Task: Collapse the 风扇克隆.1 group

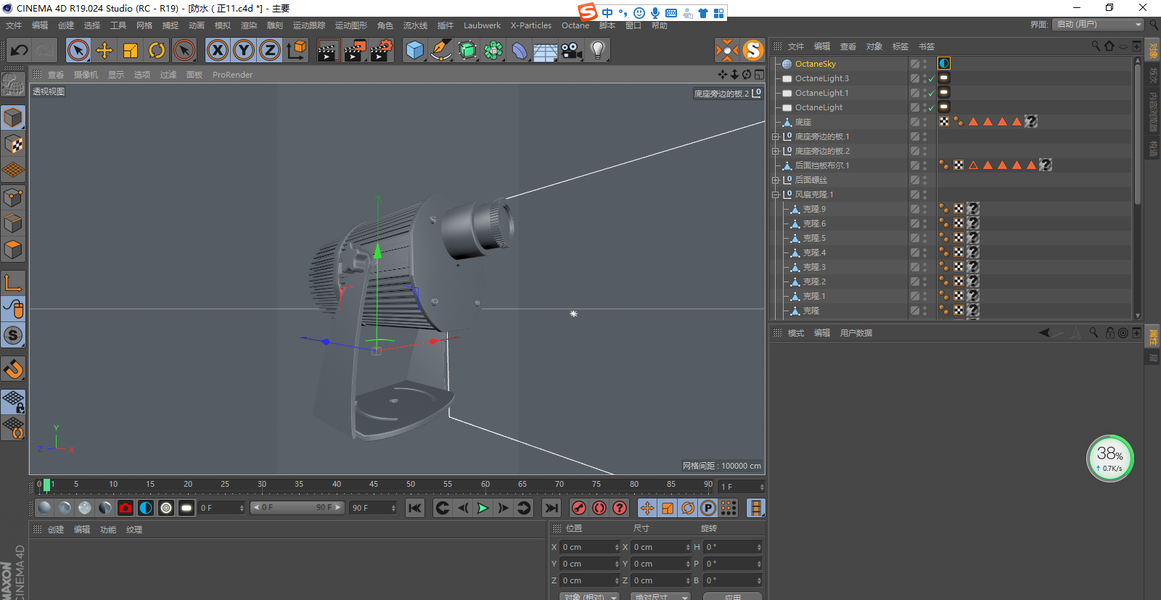Action: [776, 195]
